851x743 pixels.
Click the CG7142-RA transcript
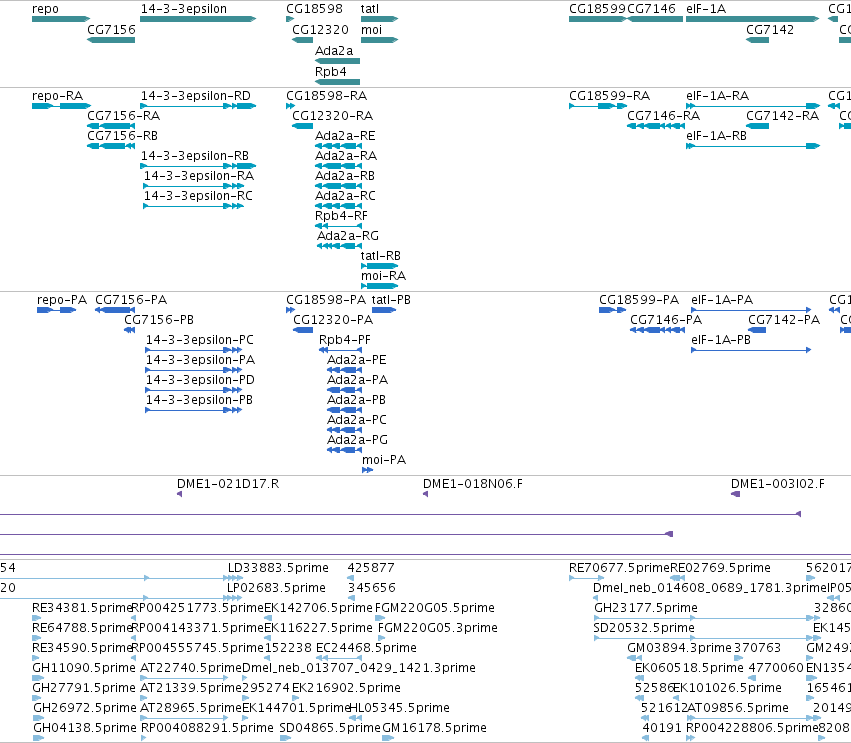758,126
